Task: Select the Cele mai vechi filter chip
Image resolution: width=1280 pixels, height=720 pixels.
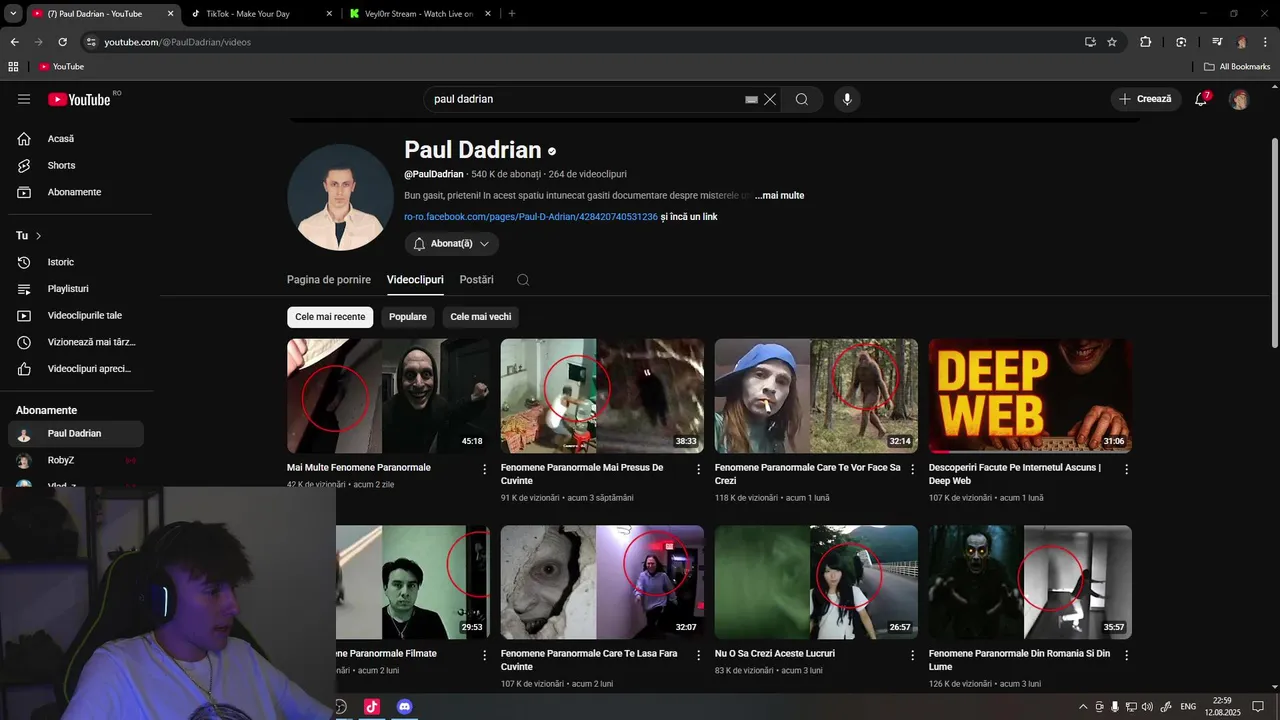Action: [x=481, y=317]
